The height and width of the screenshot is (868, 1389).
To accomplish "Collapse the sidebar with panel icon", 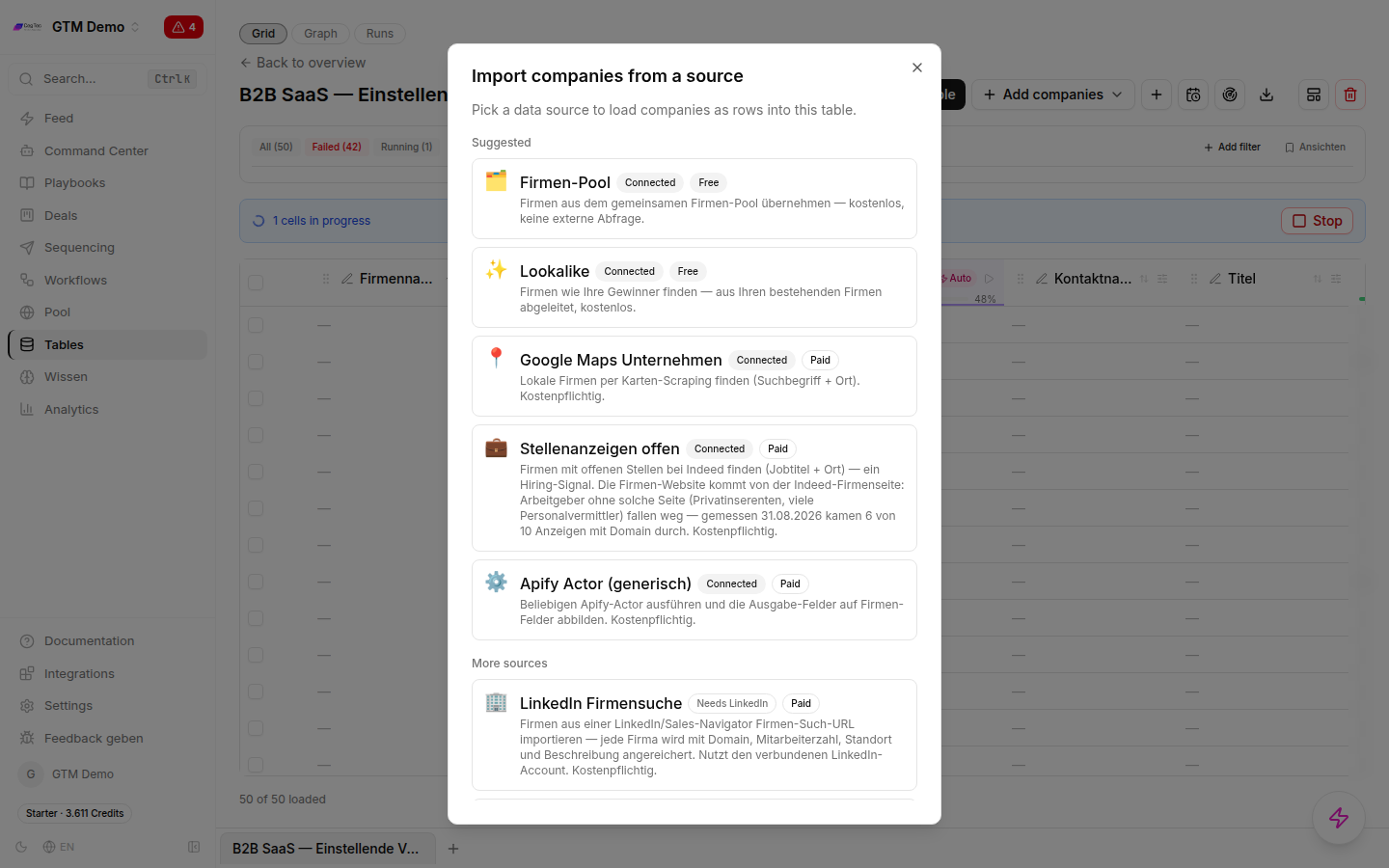I will 194,847.
